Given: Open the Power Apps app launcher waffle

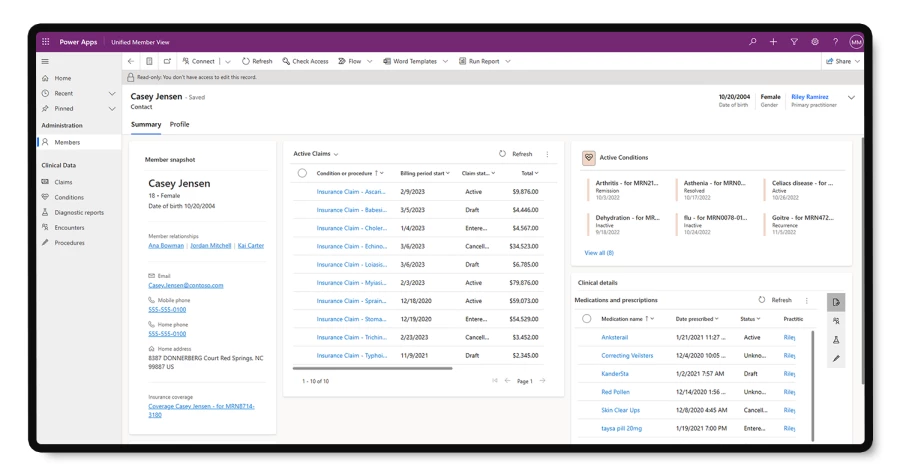Looking at the screenshot, I should pyautogui.click(x=45, y=42).
